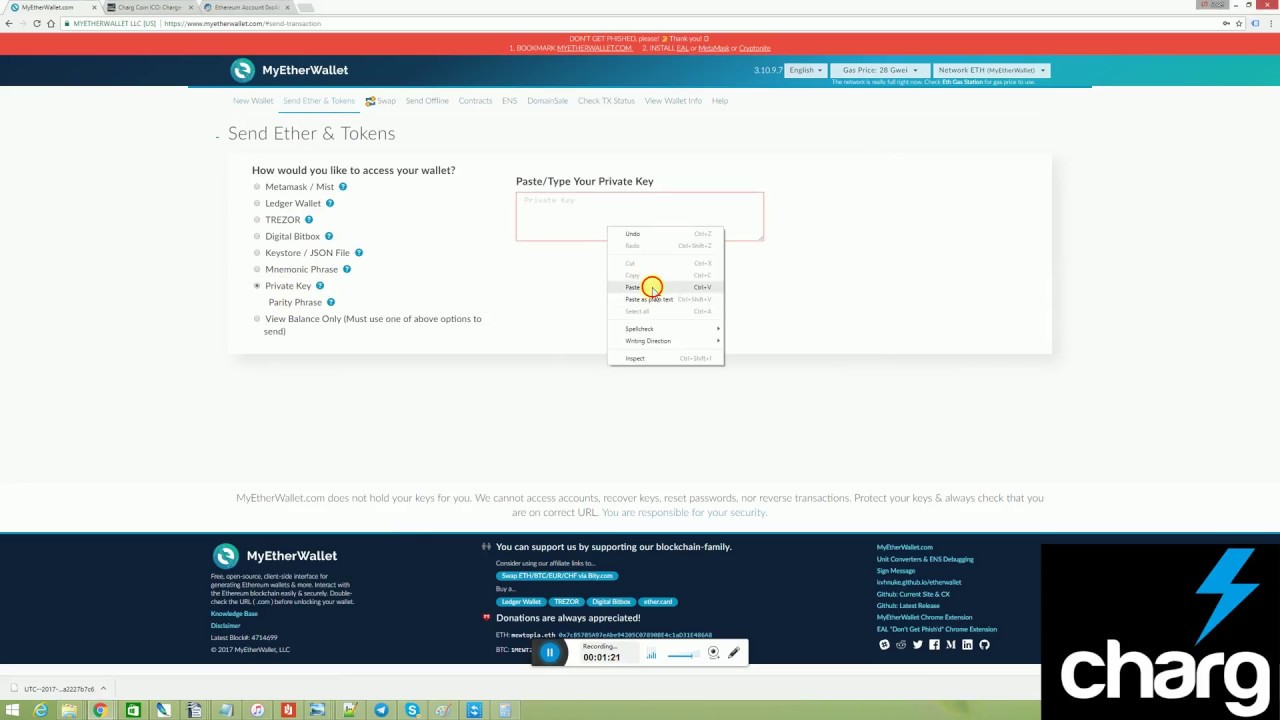Reload the browser page

pos(36,23)
